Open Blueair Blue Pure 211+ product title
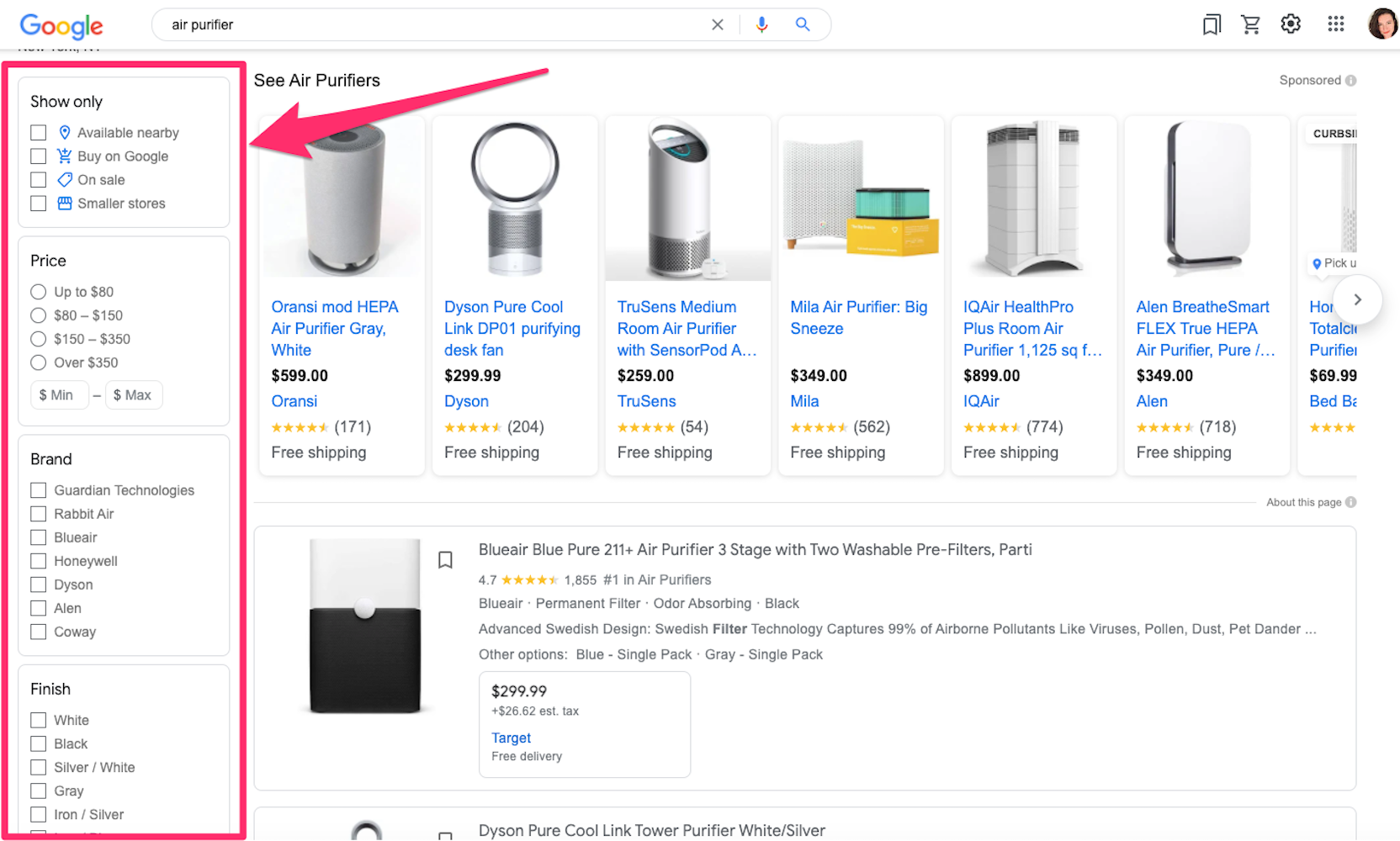This screenshot has width=1400, height=841. point(755,550)
